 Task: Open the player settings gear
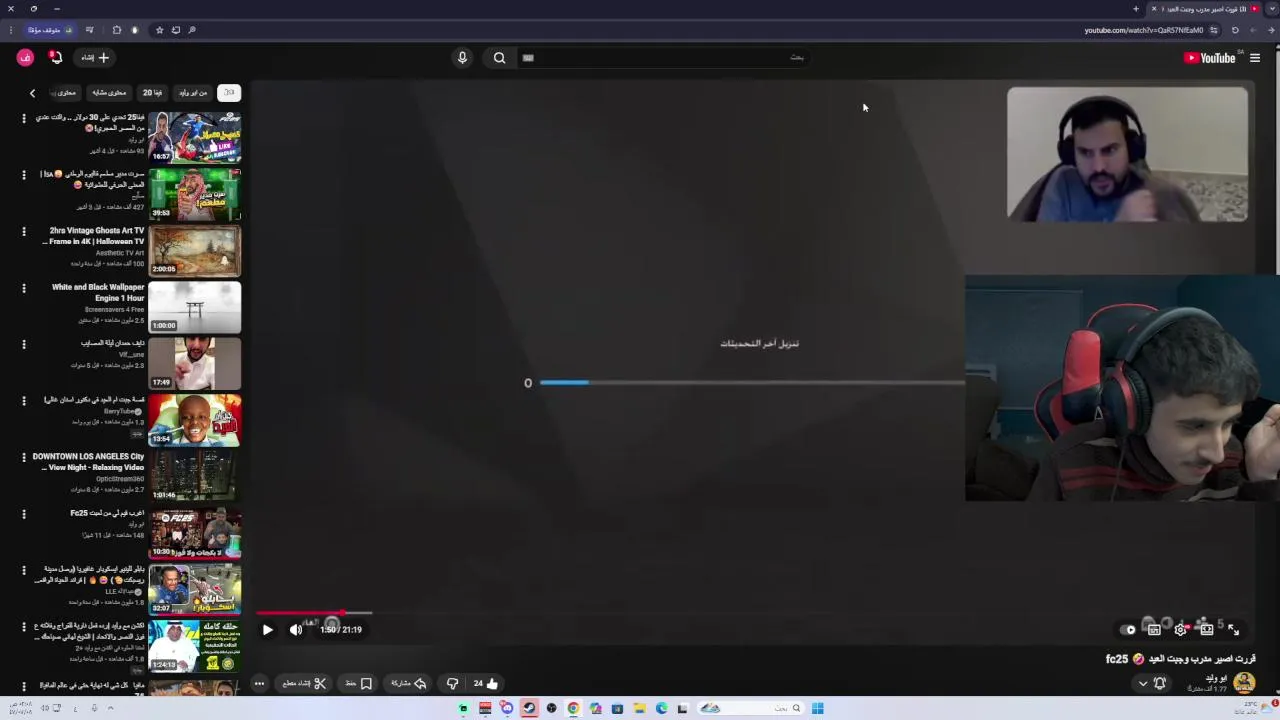[x=1180, y=630]
